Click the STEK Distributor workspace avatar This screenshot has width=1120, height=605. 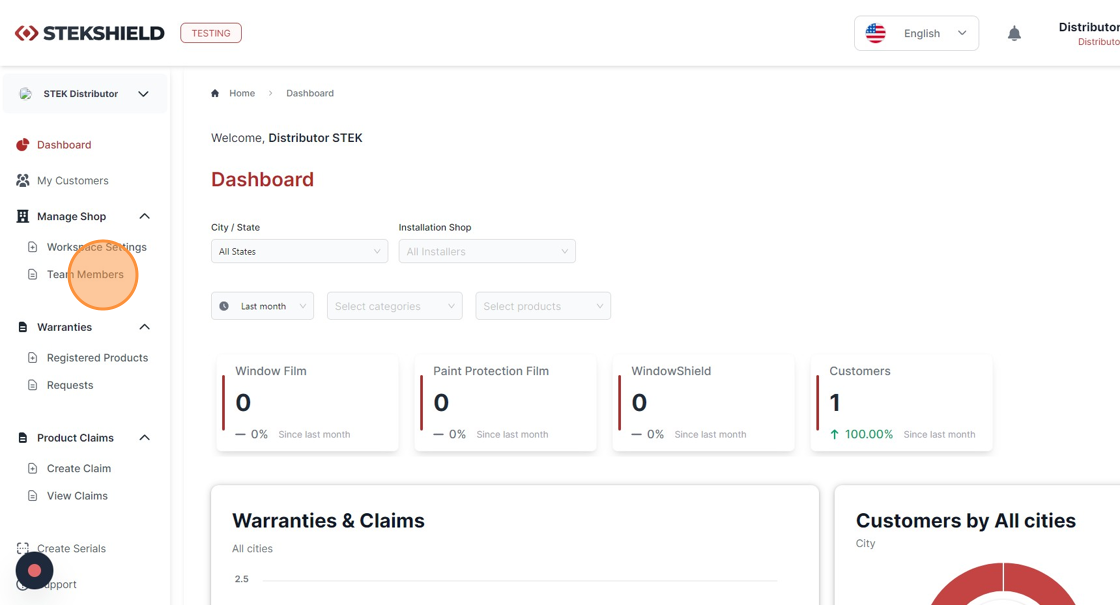tap(26, 94)
